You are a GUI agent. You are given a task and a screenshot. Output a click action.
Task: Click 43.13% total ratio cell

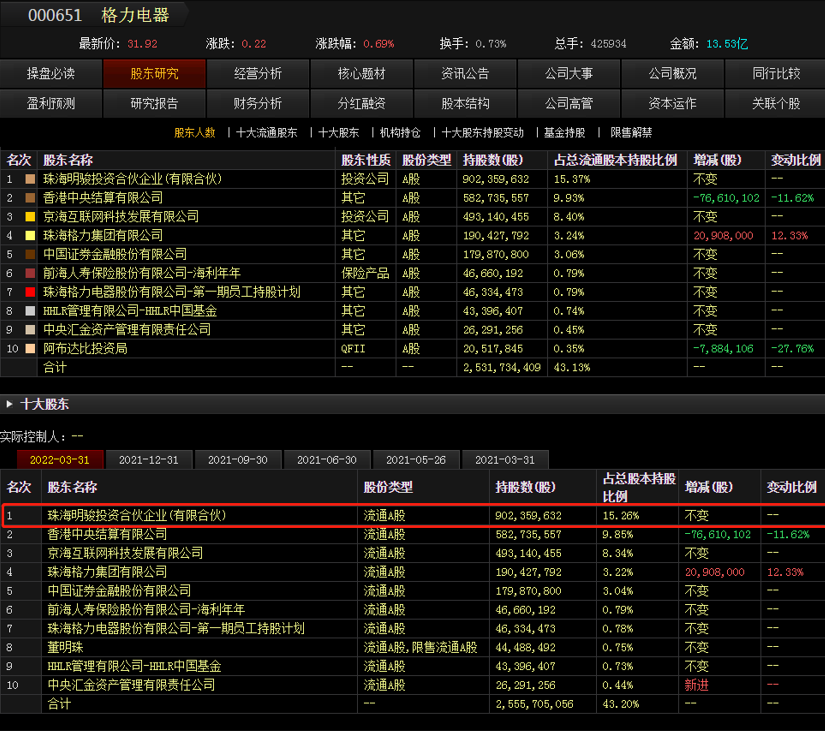(572, 367)
